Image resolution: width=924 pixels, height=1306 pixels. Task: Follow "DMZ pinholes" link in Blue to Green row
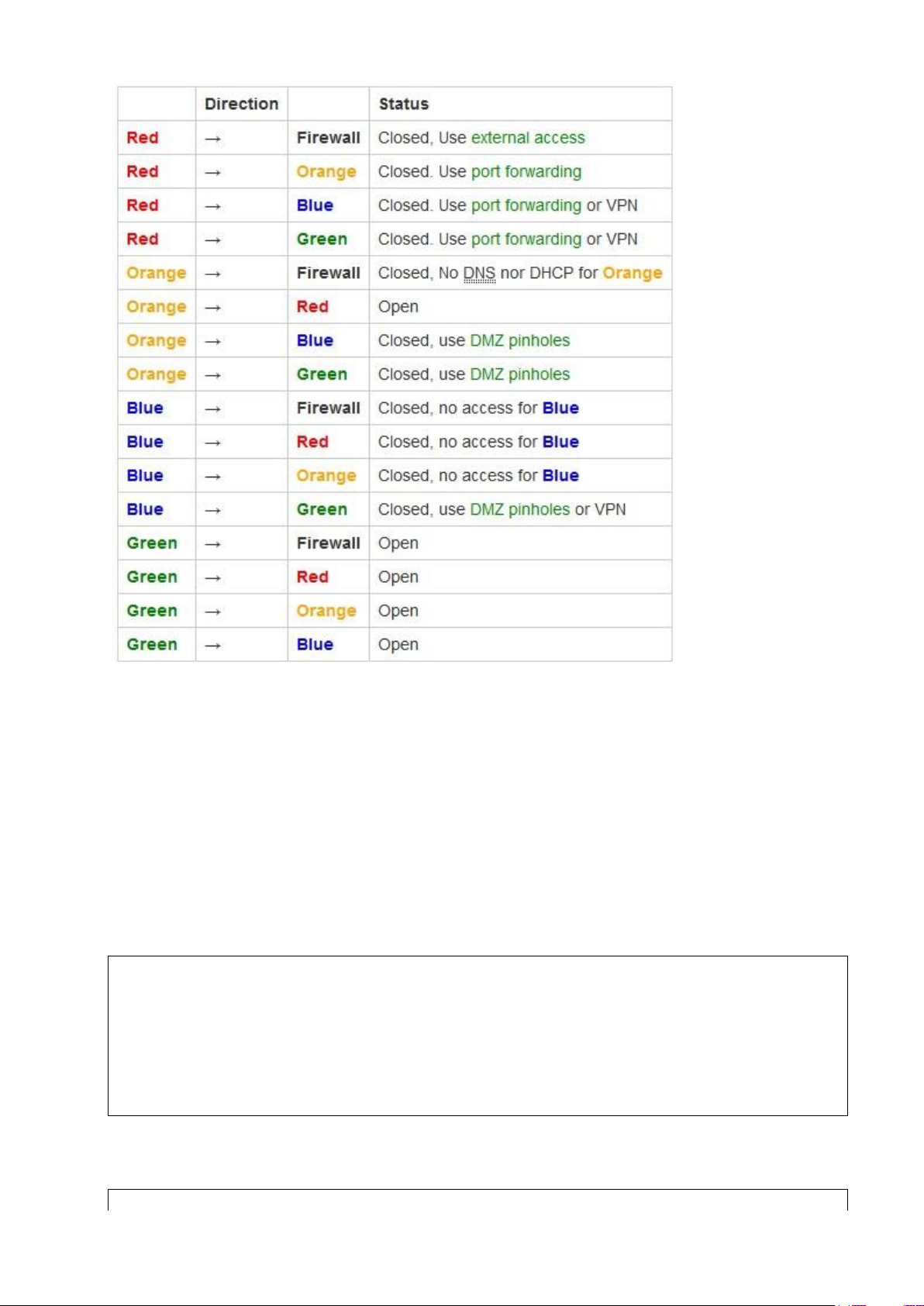click(x=519, y=510)
